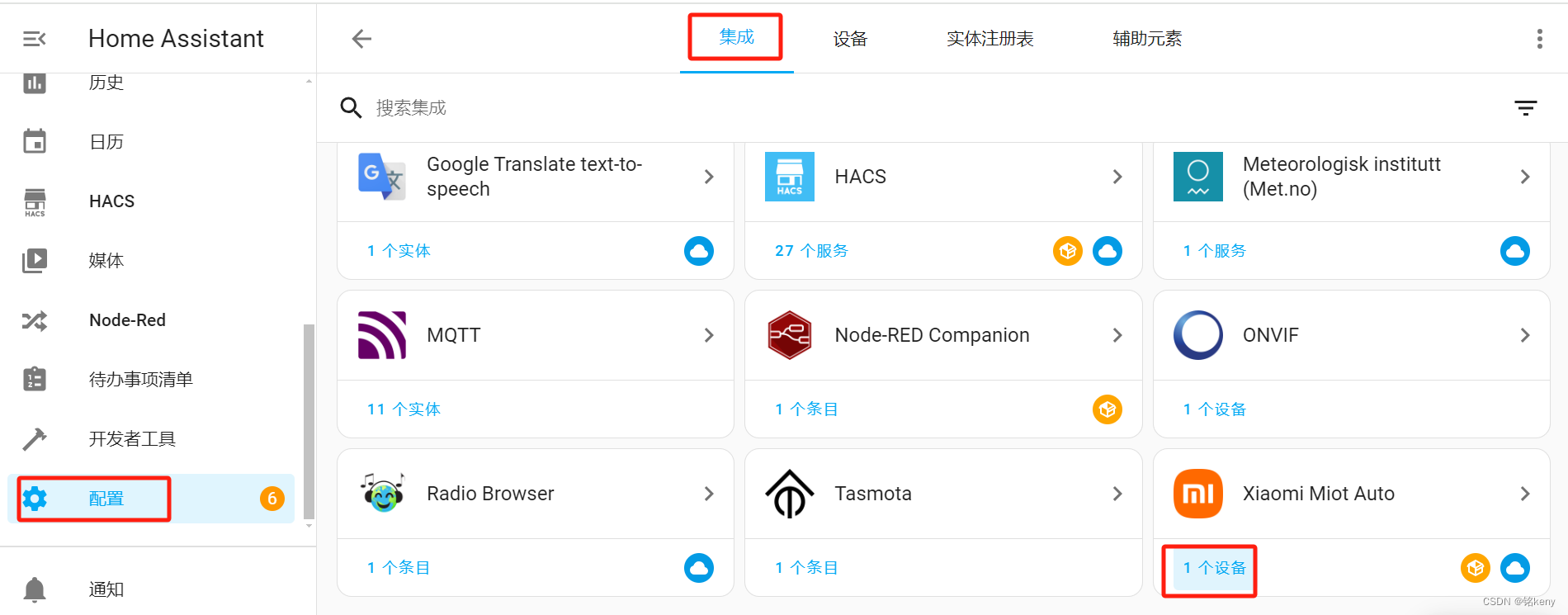Expand the Radio Browser card chevron
This screenshot has height=615, width=1568.
[x=709, y=494]
